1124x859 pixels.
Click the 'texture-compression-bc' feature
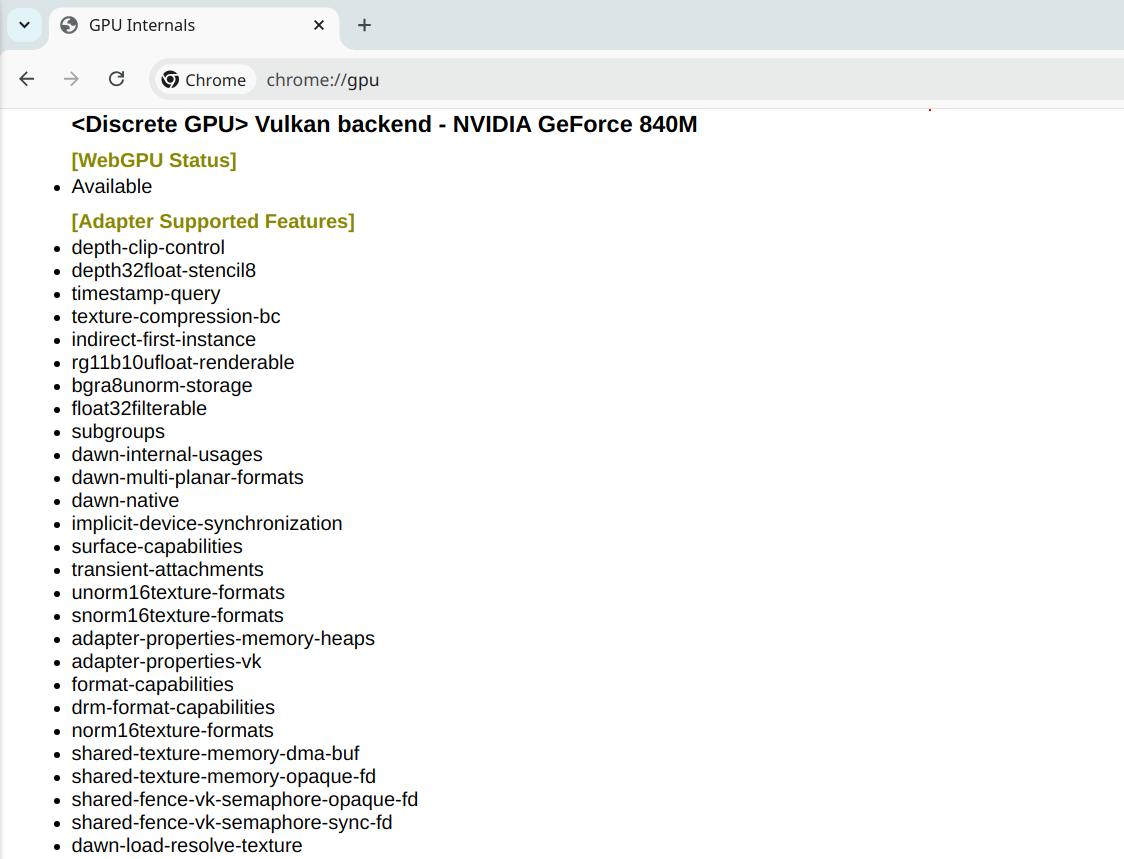[176, 316]
